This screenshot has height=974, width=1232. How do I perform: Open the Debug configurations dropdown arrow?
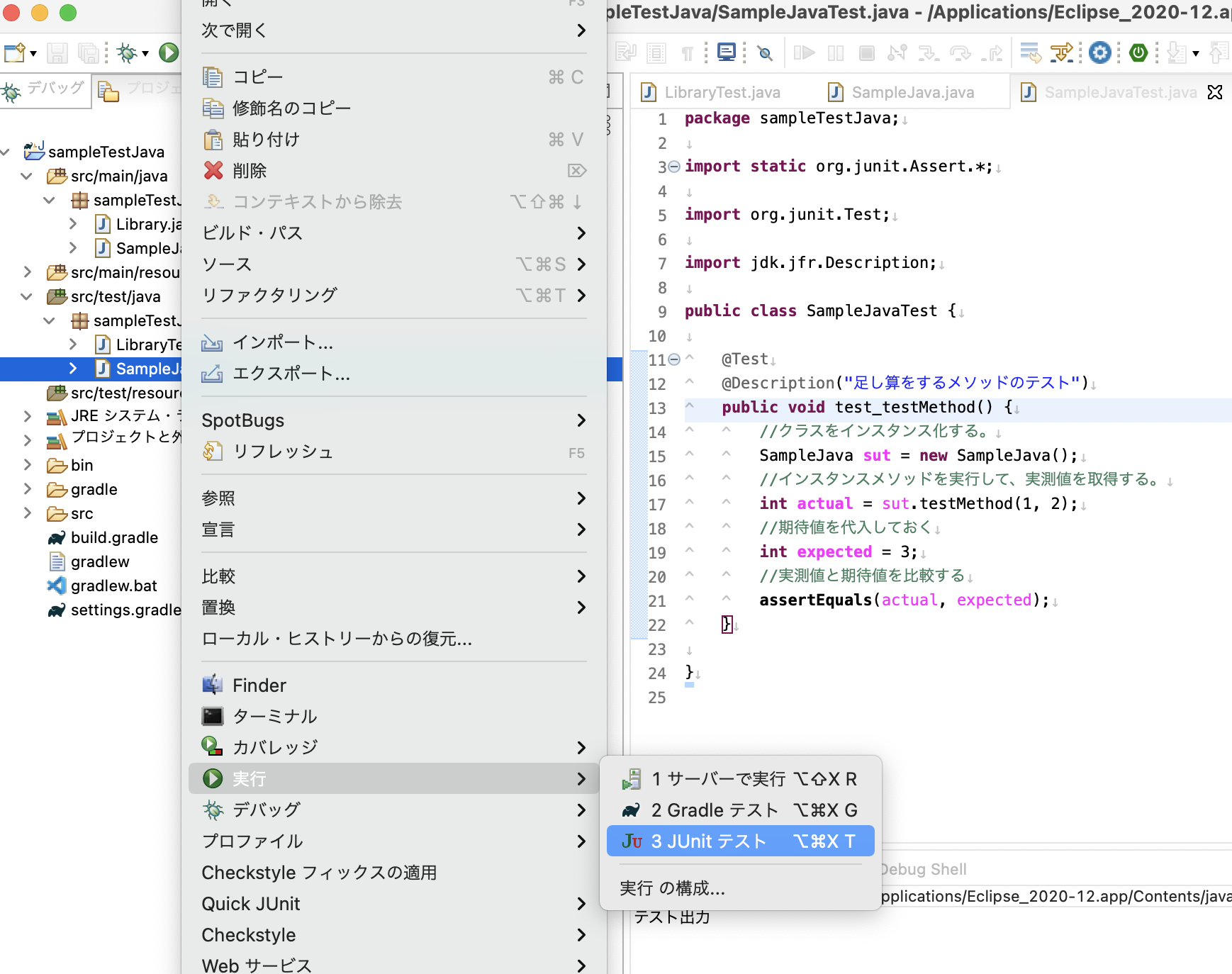pyautogui.click(x=145, y=53)
